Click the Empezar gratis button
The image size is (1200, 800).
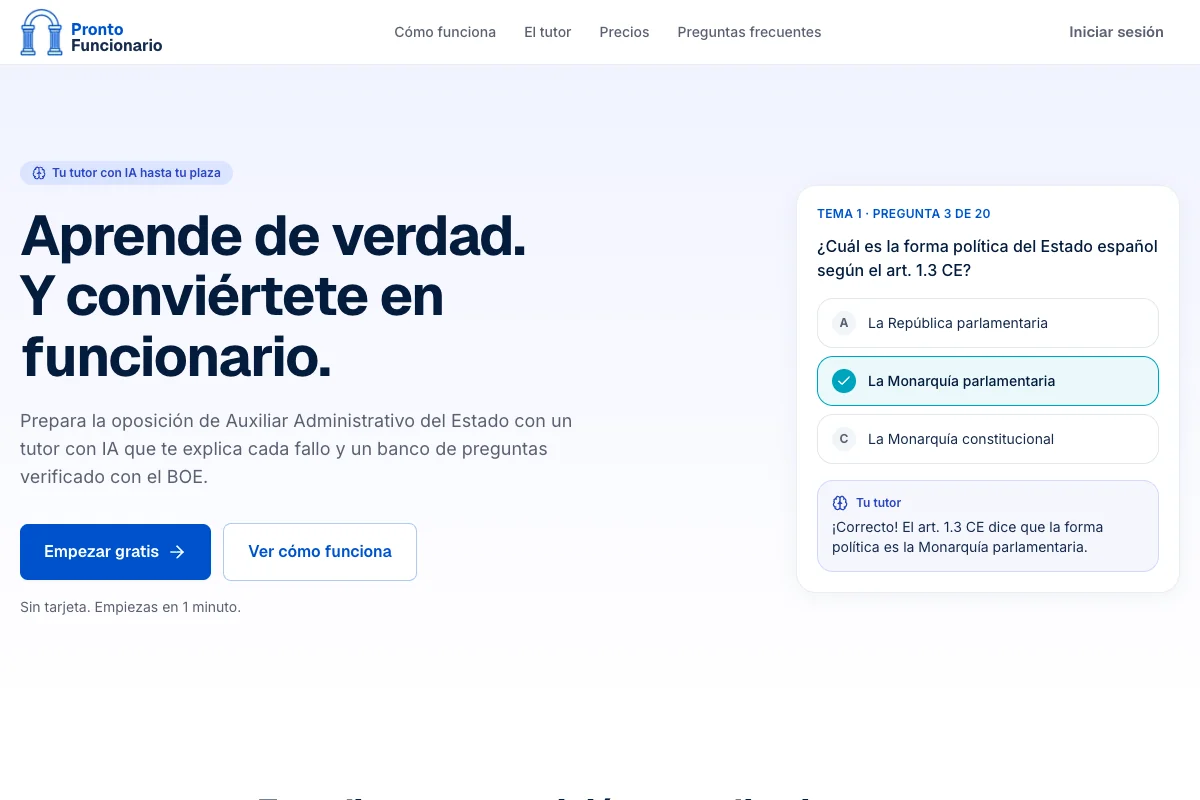pyautogui.click(x=115, y=552)
